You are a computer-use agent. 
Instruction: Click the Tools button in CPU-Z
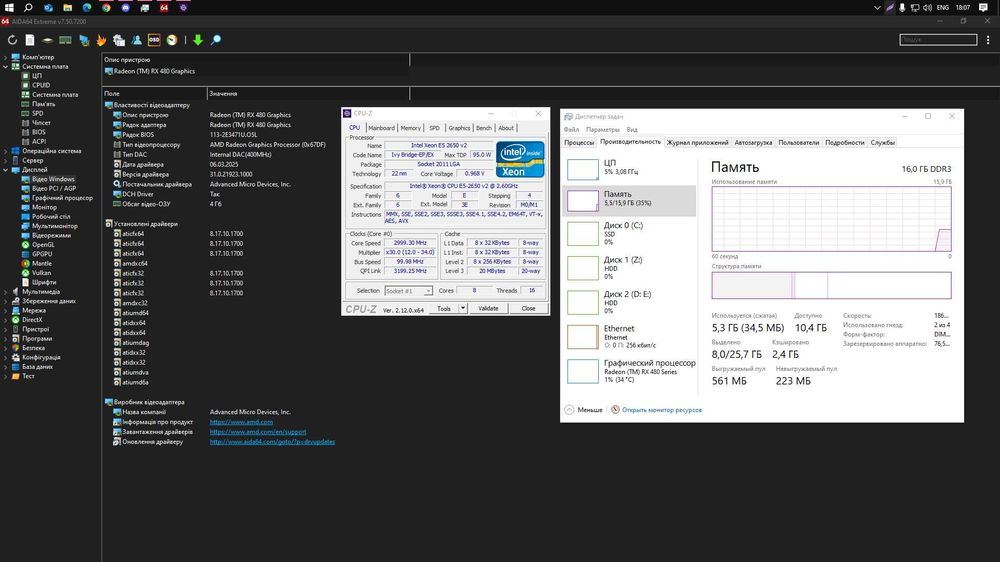pyautogui.click(x=444, y=308)
